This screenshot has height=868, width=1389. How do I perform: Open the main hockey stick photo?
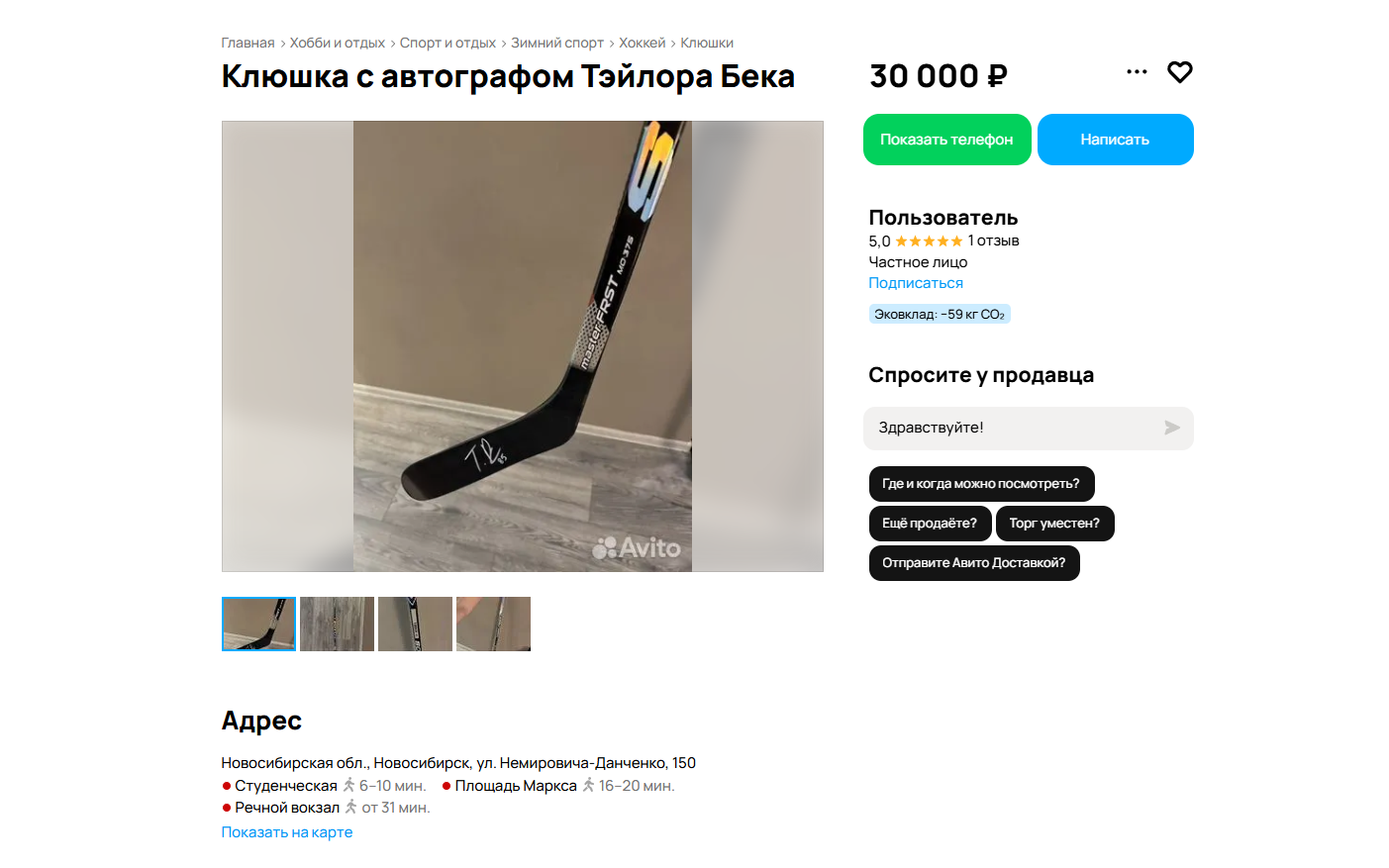tap(523, 346)
